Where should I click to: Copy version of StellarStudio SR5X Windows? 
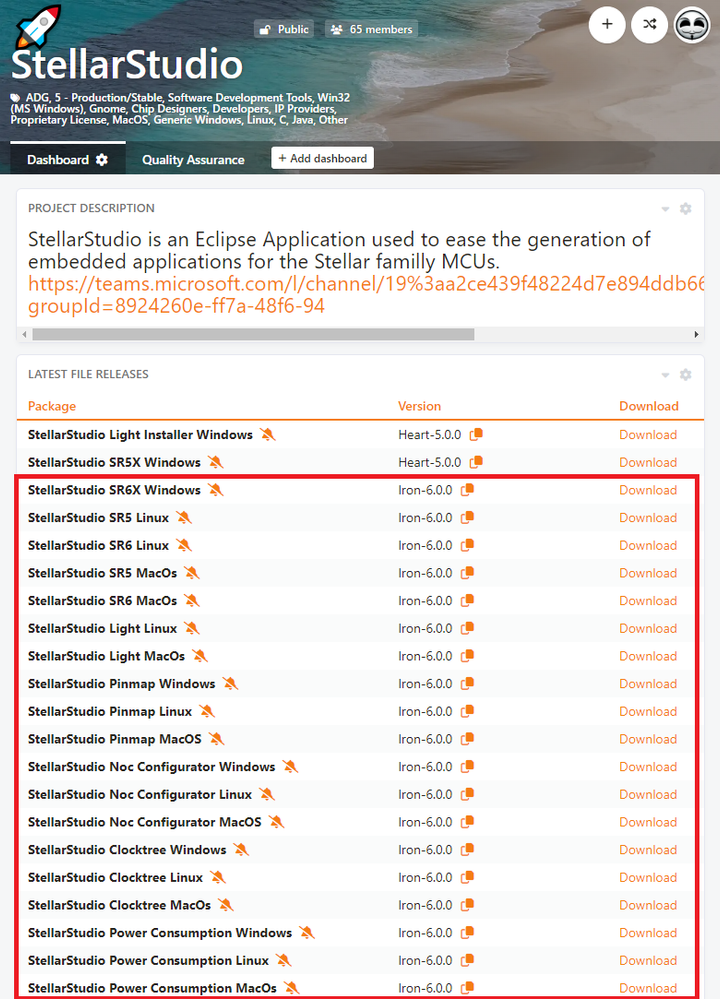pyautogui.click(x=476, y=462)
